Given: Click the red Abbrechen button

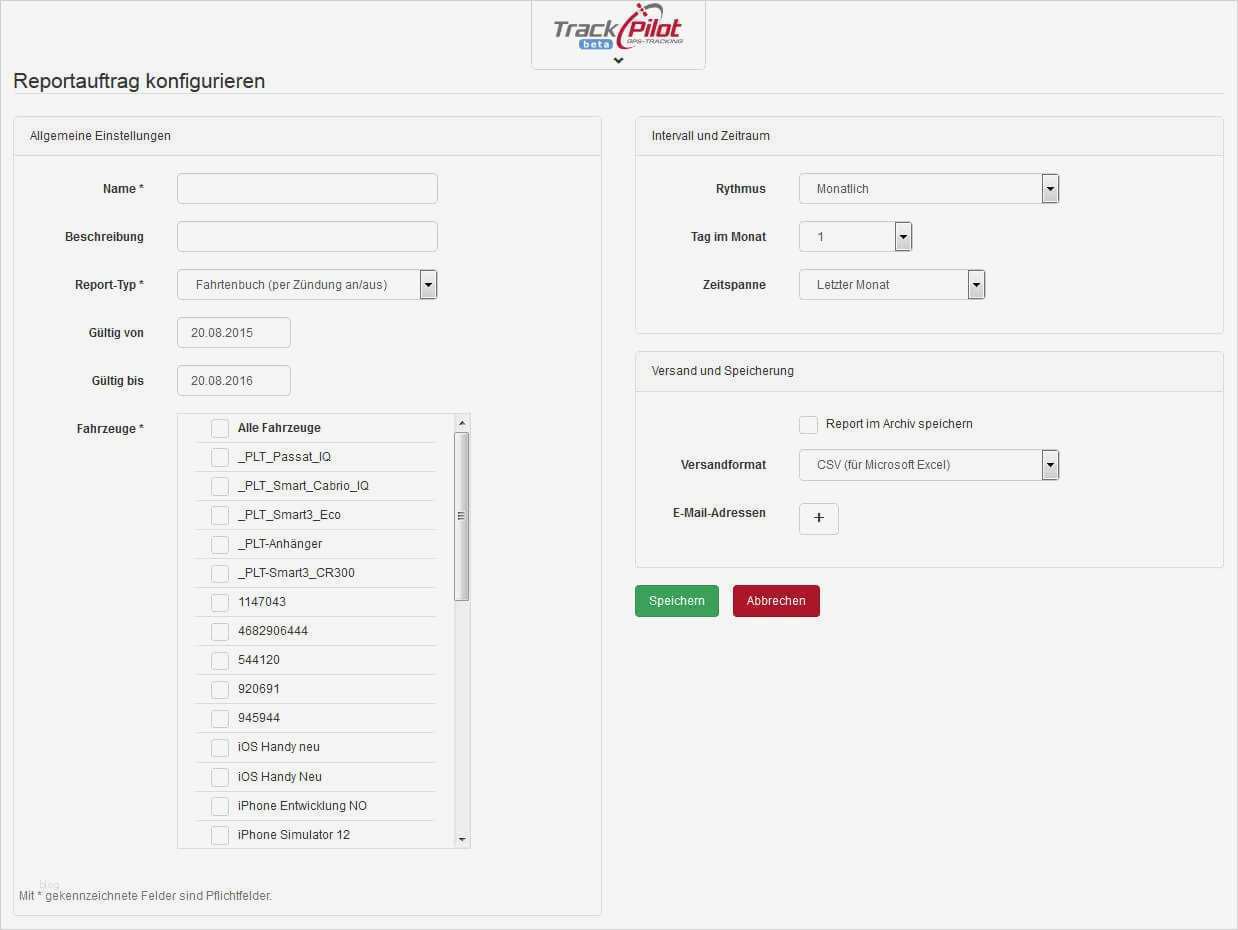Looking at the screenshot, I should 776,600.
